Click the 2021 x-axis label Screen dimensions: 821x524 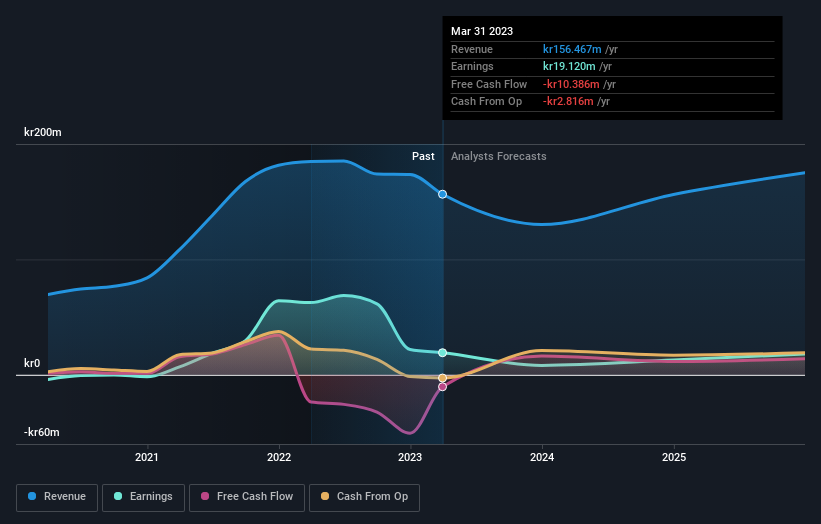point(147,458)
